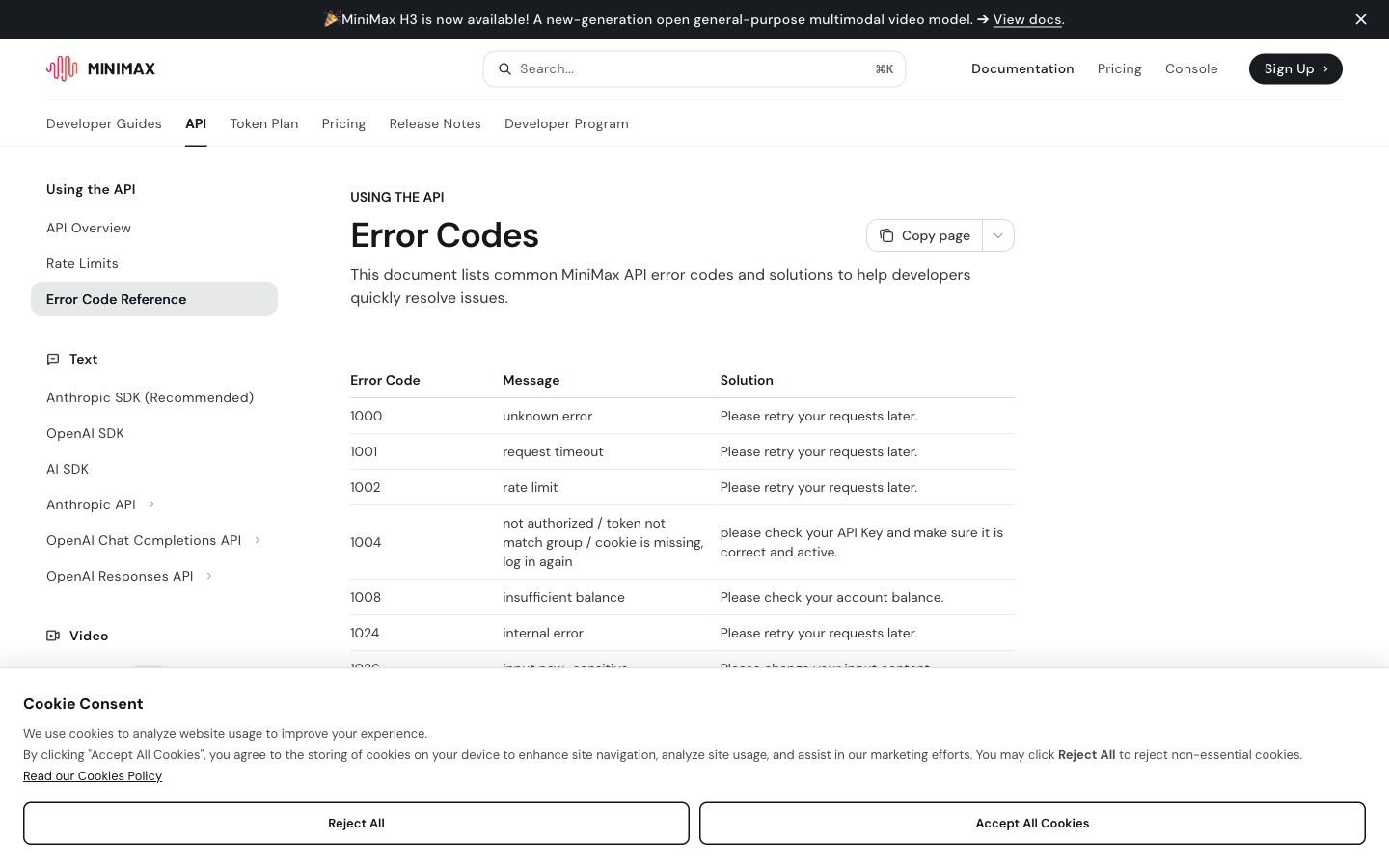
Task: Expand the OpenAI Chat Completions API section
Action: 258,540
